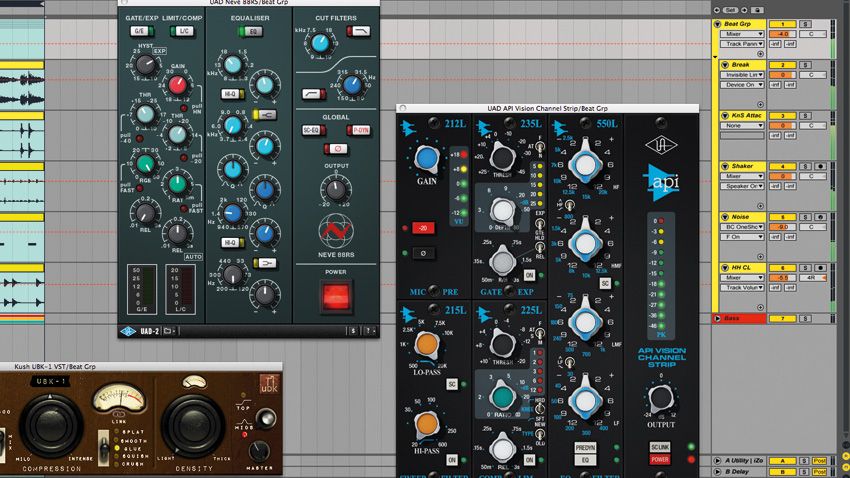Click the THRESH knob on the API 235L gate
Viewport: 850px width, 478px height.
coord(503,158)
